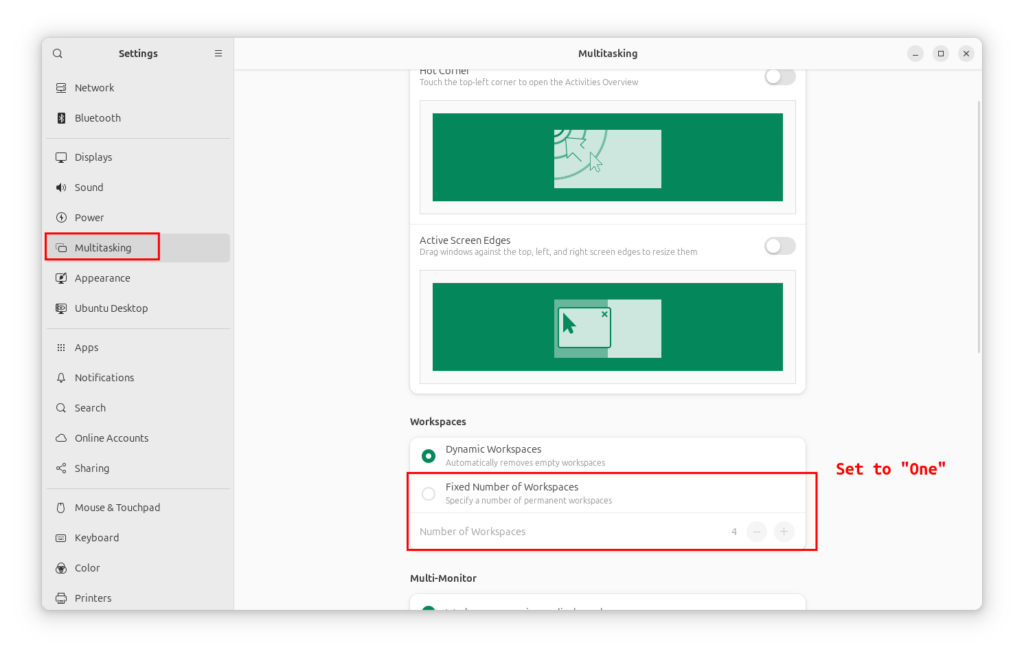Click the Displays monitor icon
The height and width of the screenshot is (656, 1024).
[x=61, y=158]
